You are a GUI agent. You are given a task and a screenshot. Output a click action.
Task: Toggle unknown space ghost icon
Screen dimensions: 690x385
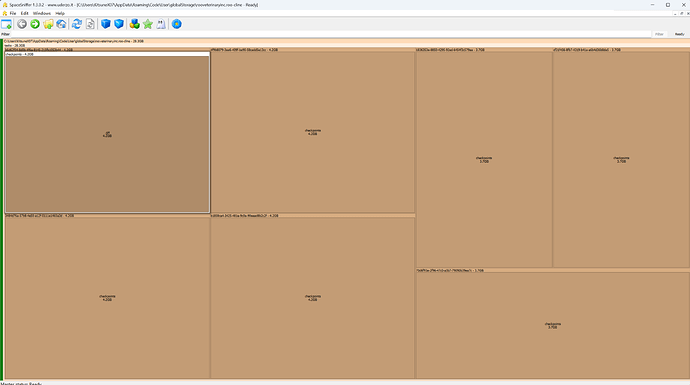[x=161, y=24]
